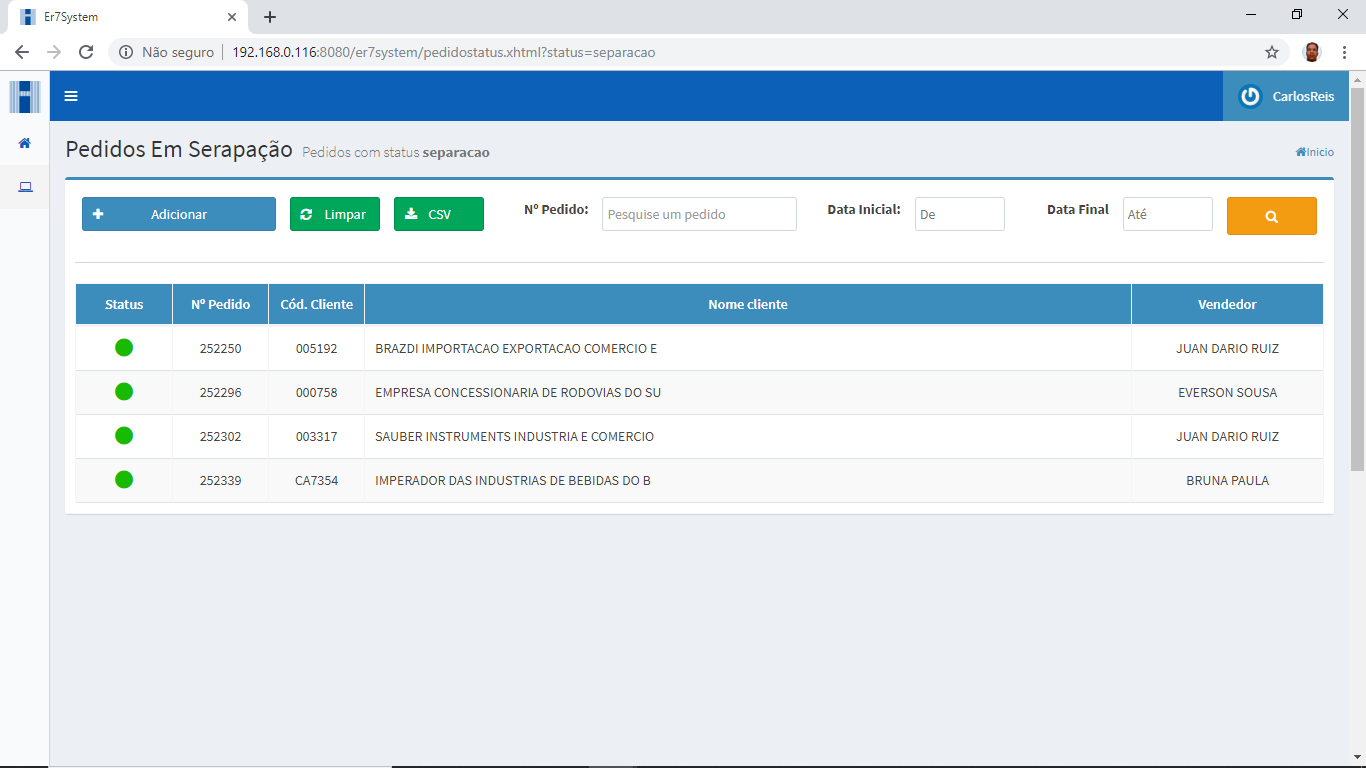1366x768 pixels.
Task: Go back with the browser back arrow
Action: click(22, 52)
